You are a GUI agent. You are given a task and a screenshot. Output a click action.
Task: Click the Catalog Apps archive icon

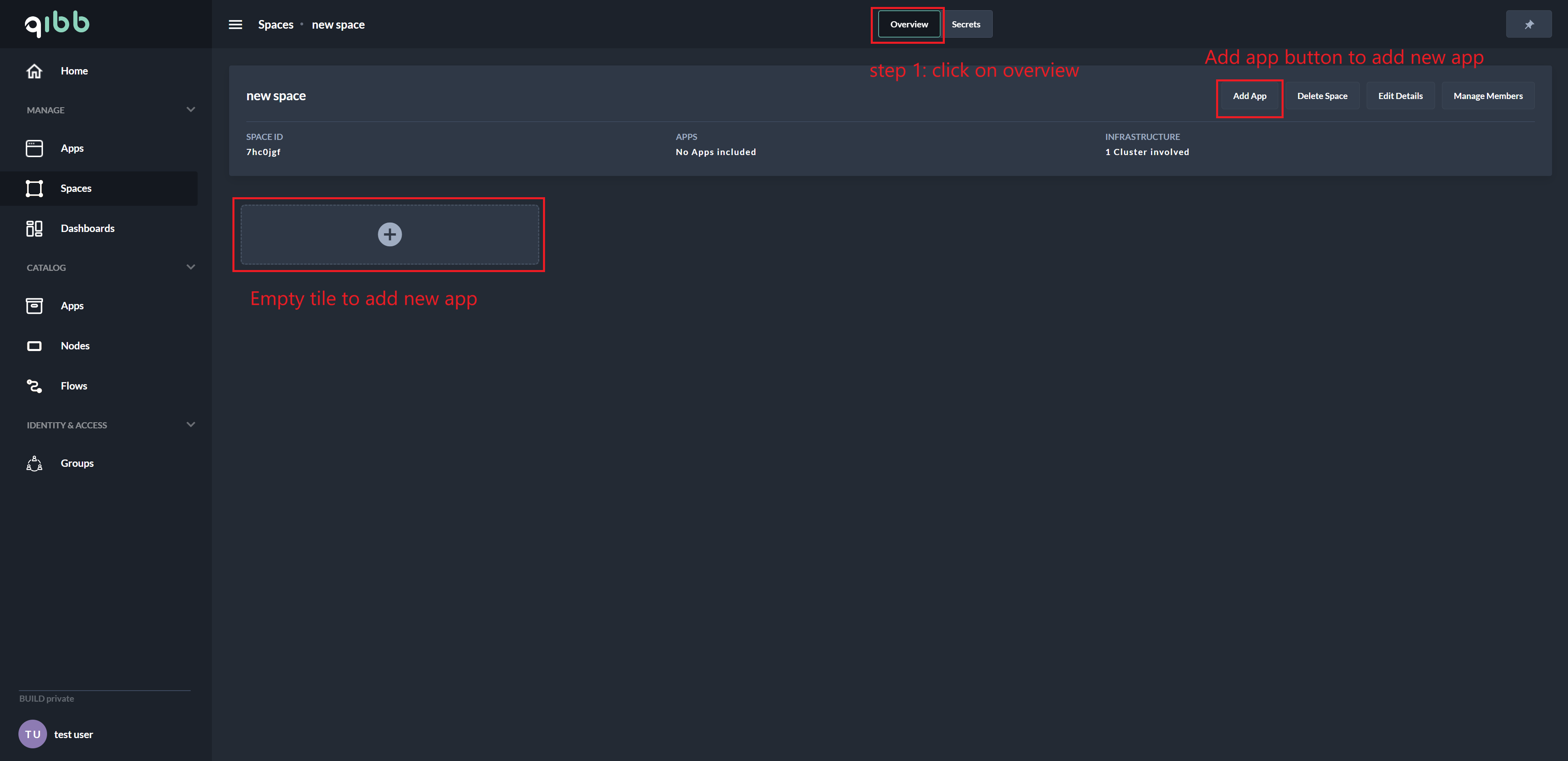coord(34,306)
